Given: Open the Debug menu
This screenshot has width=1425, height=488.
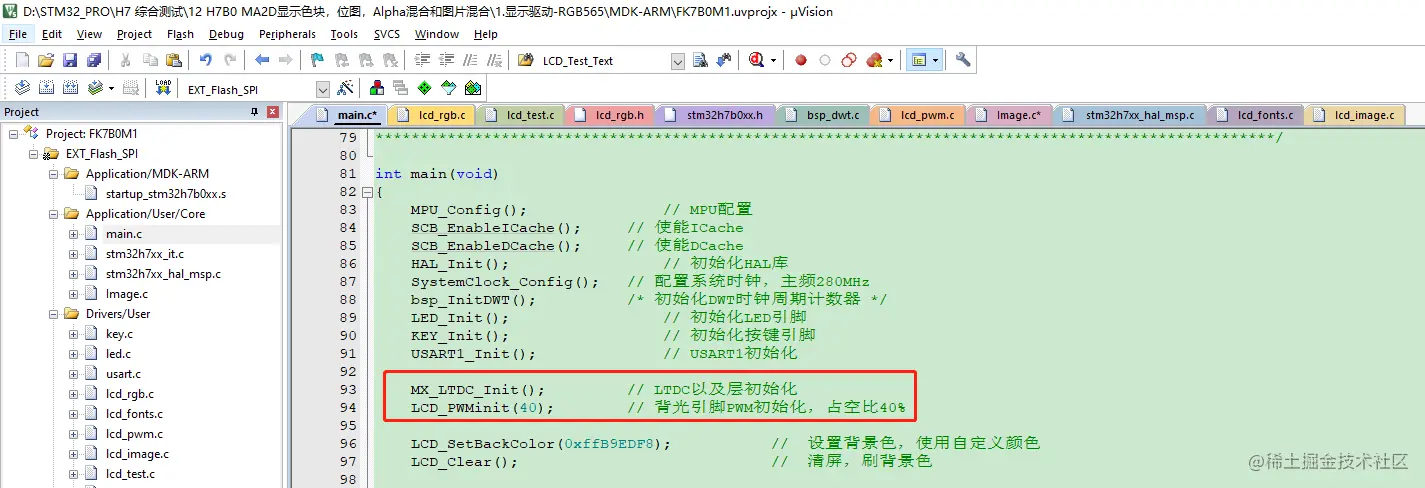Looking at the screenshot, I should pos(226,34).
